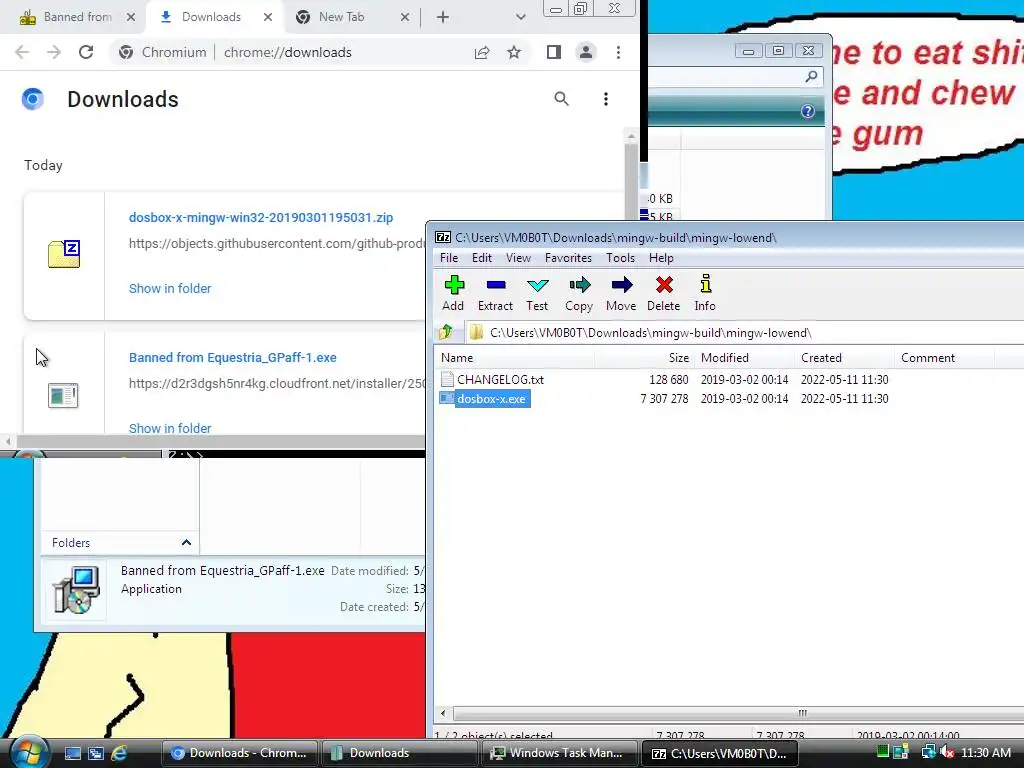Open the Chromium three-dot main menu

pyautogui.click(x=618, y=52)
